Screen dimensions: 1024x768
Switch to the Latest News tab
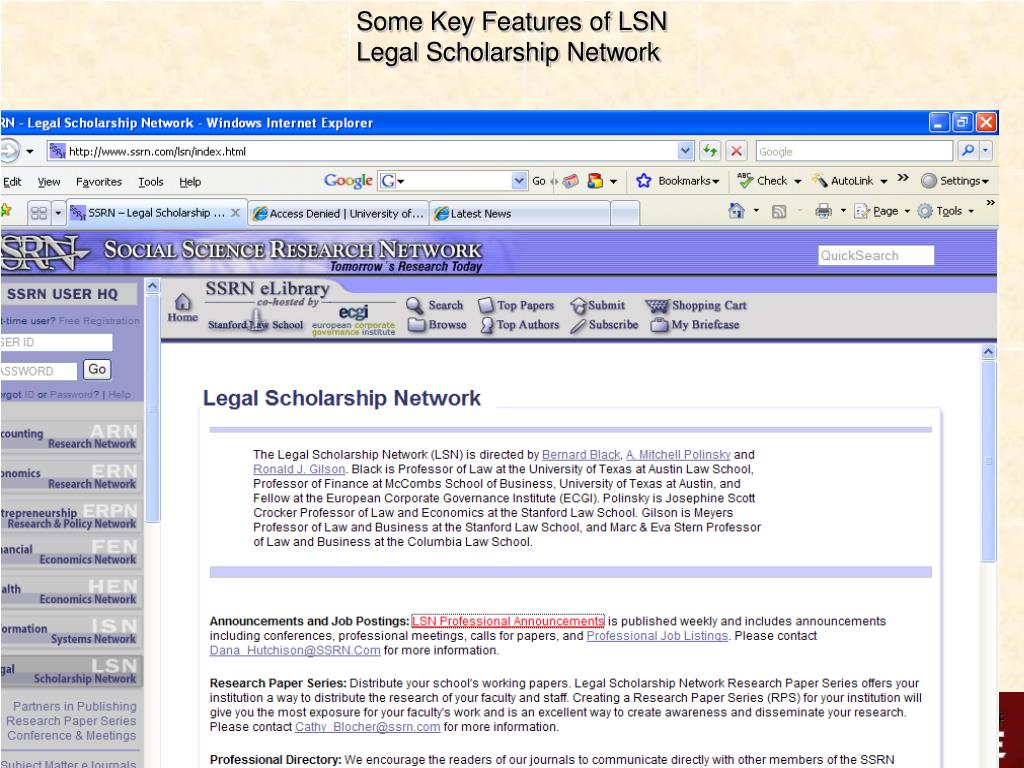(x=520, y=214)
